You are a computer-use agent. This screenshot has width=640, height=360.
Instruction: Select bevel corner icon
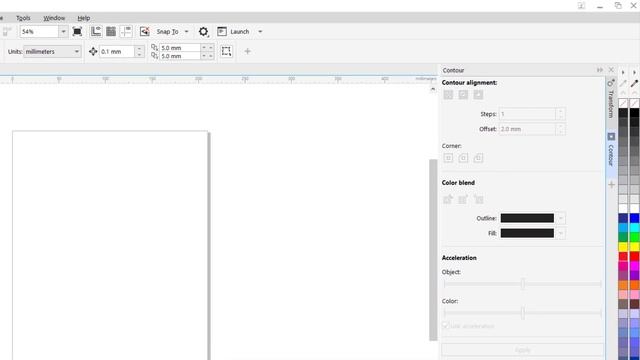tap(478, 158)
